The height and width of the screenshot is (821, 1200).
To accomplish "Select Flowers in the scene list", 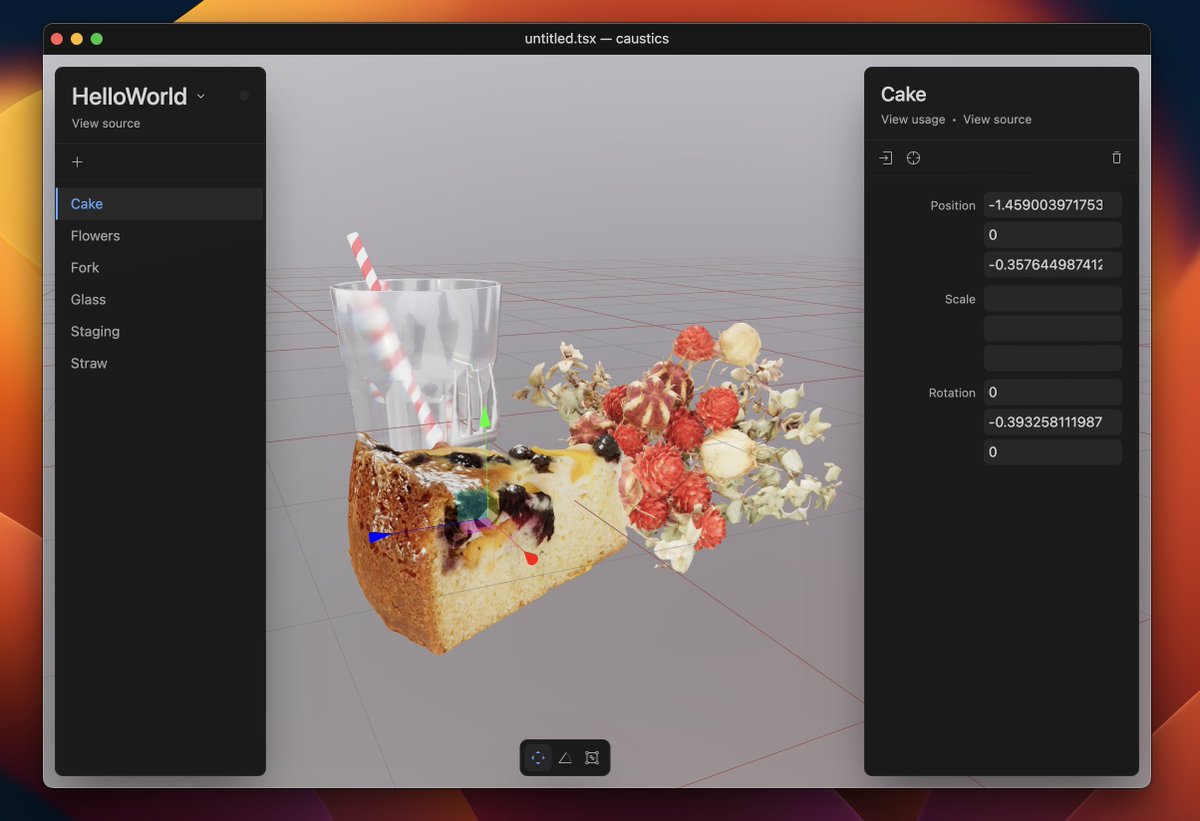I will coord(160,236).
